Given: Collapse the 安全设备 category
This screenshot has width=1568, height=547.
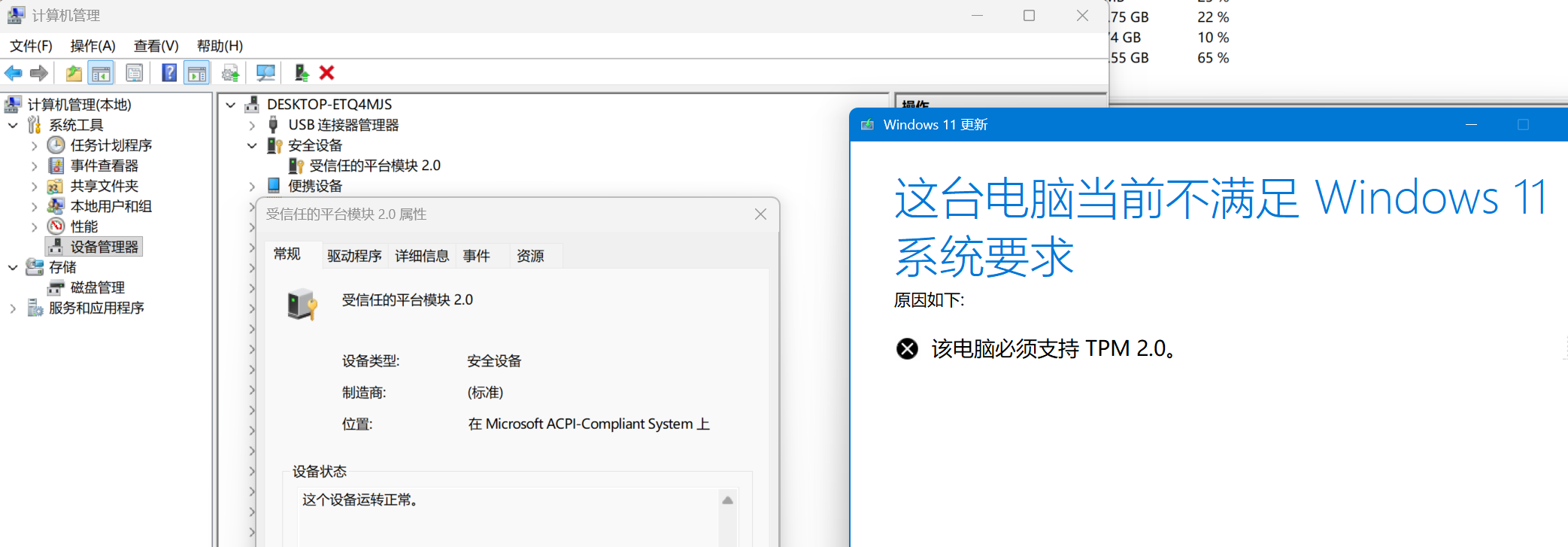Looking at the screenshot, I should pyautogui.click(x=252, y=145).
